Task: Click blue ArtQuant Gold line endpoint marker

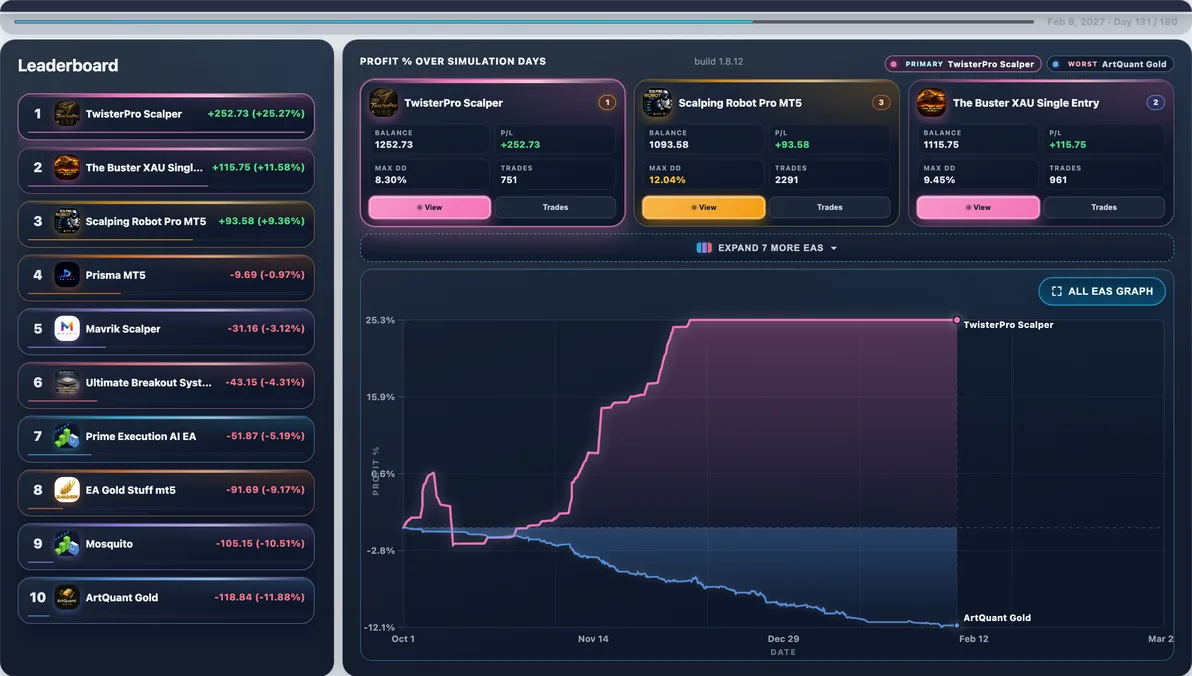Action: click(956, 626)
